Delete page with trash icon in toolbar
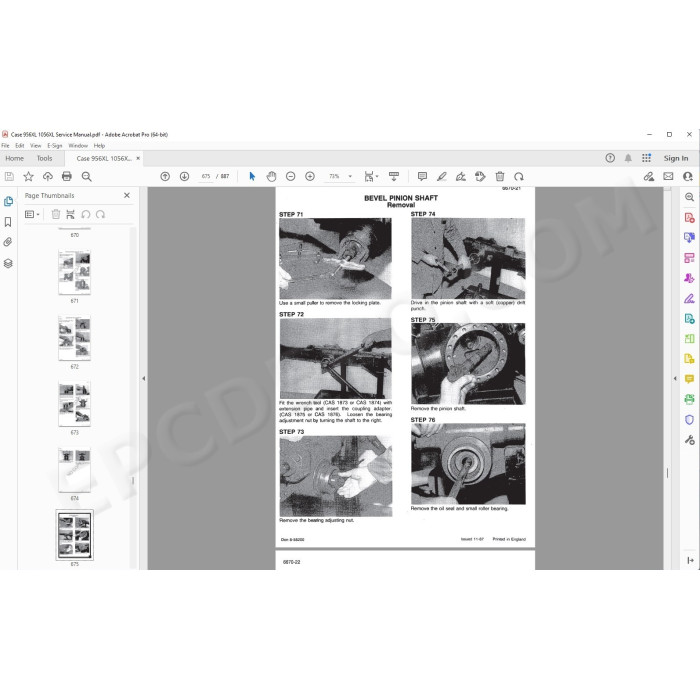700x700 pixels. [500, 176]
